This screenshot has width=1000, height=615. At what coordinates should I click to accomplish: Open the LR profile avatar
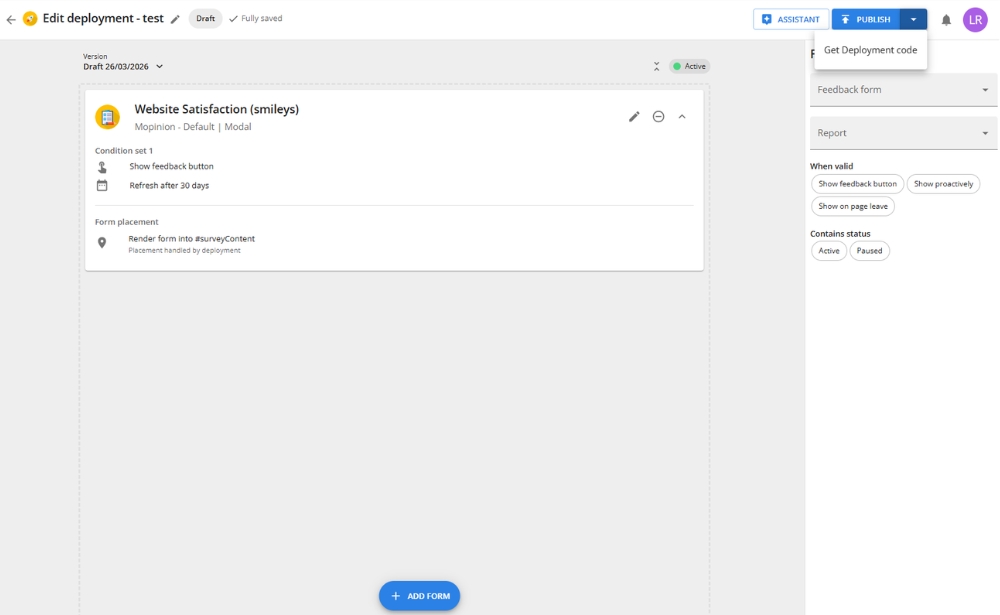point(975,18)
